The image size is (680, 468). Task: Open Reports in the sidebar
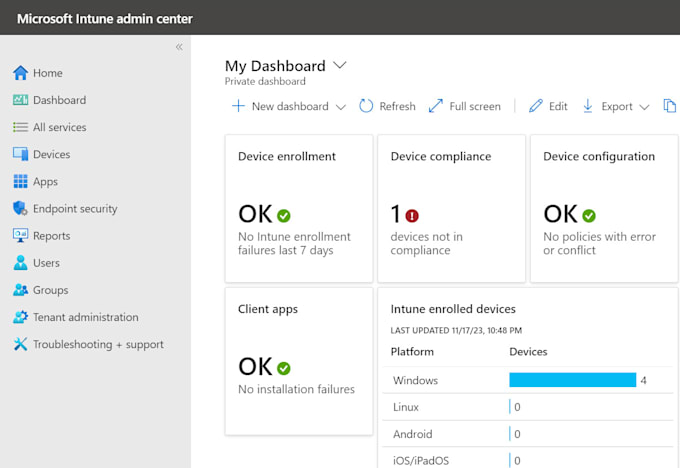pos(51,236)
